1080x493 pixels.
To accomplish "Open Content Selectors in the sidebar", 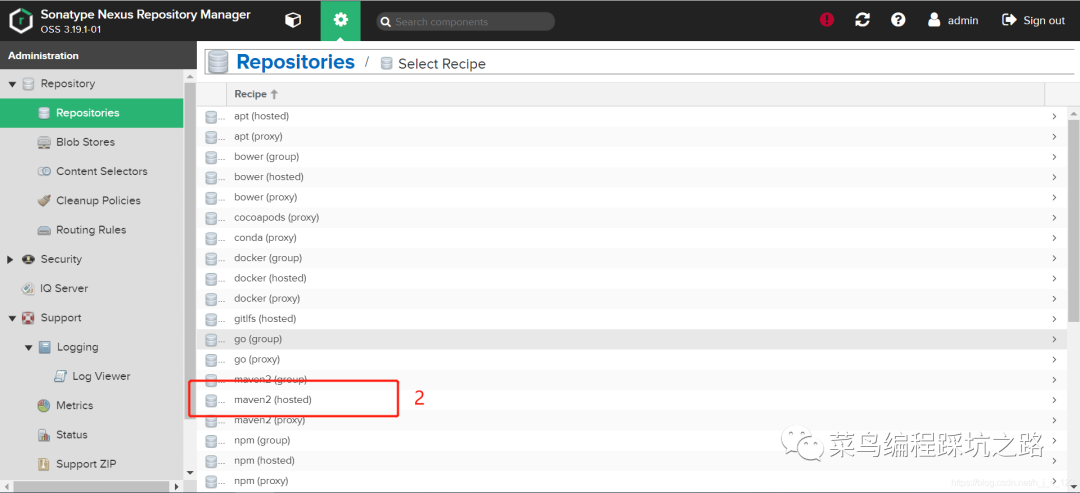I will point(92,171).
